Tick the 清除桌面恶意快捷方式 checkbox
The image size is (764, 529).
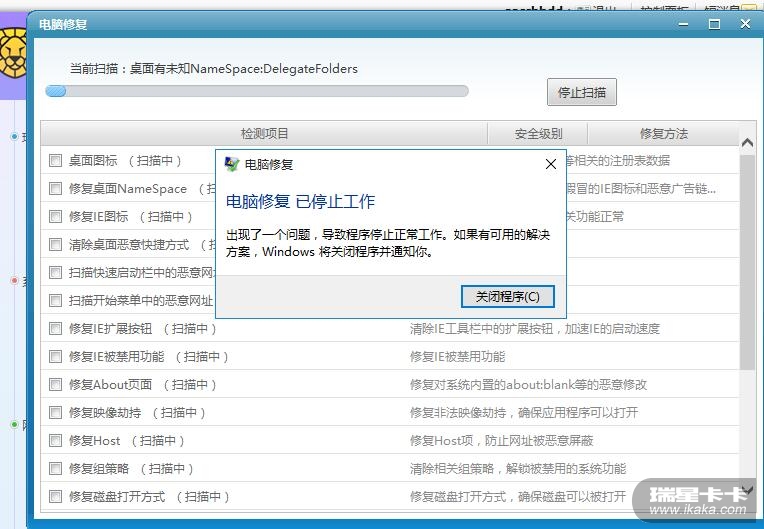pyautogui.click(x=56, y=245)
